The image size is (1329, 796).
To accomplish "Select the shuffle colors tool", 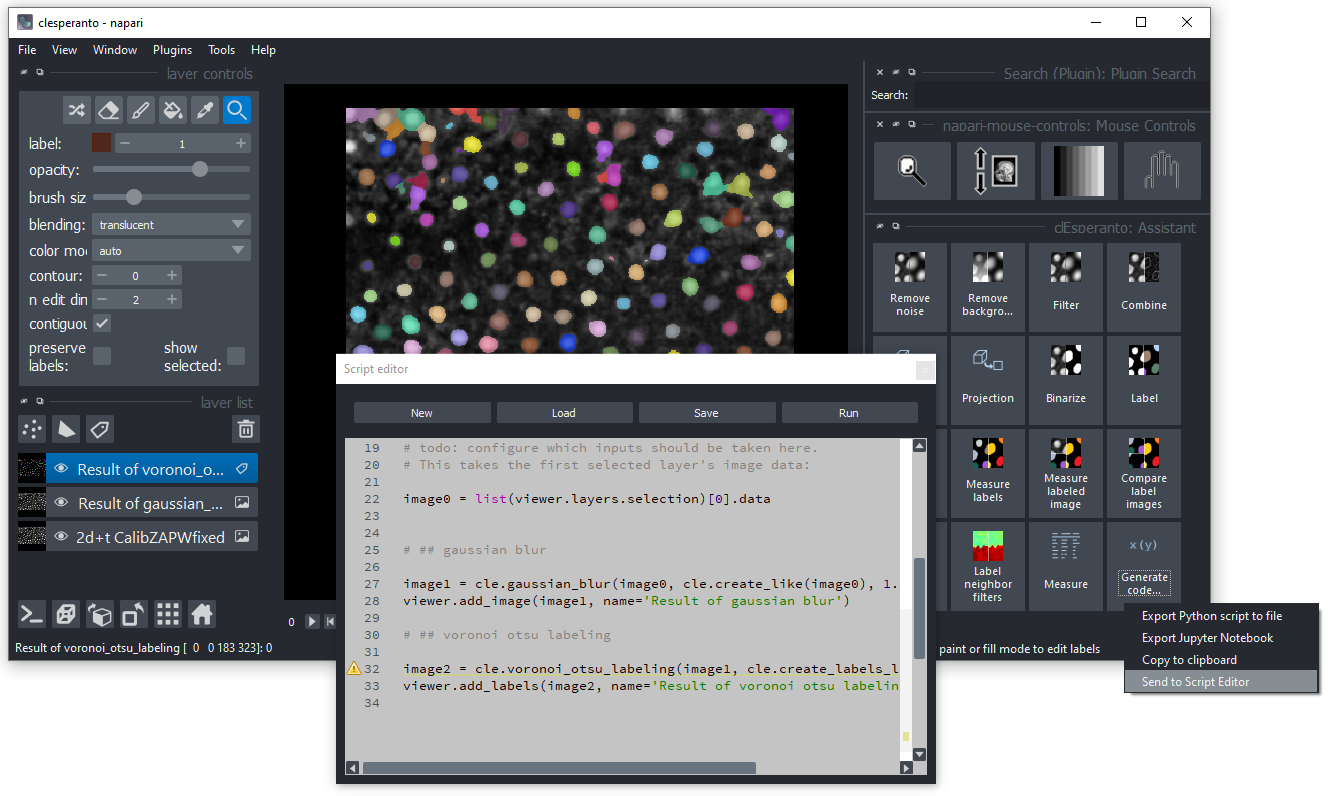I will tap(77, 110).
